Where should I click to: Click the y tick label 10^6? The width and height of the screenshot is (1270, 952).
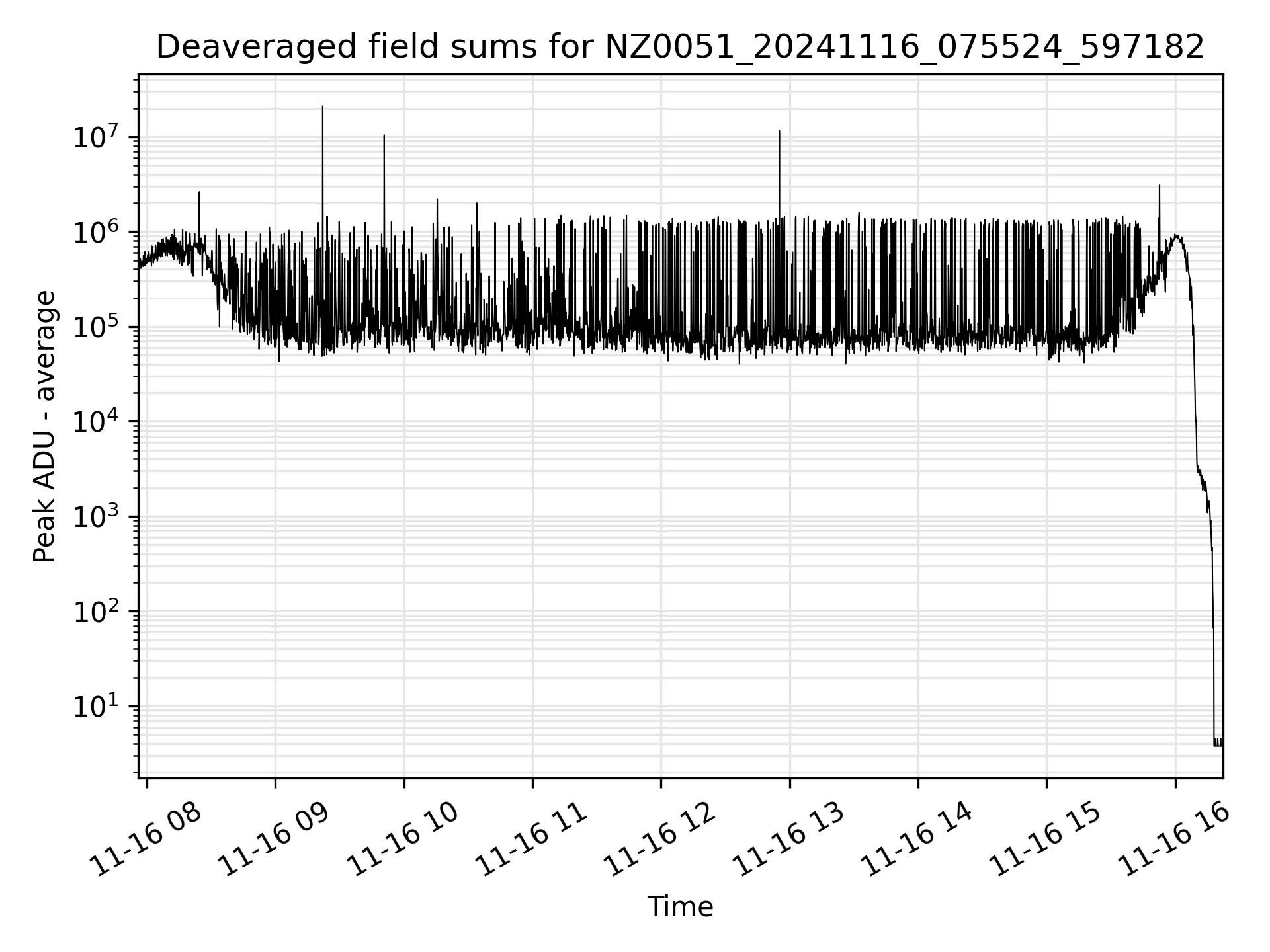point(97,232)
